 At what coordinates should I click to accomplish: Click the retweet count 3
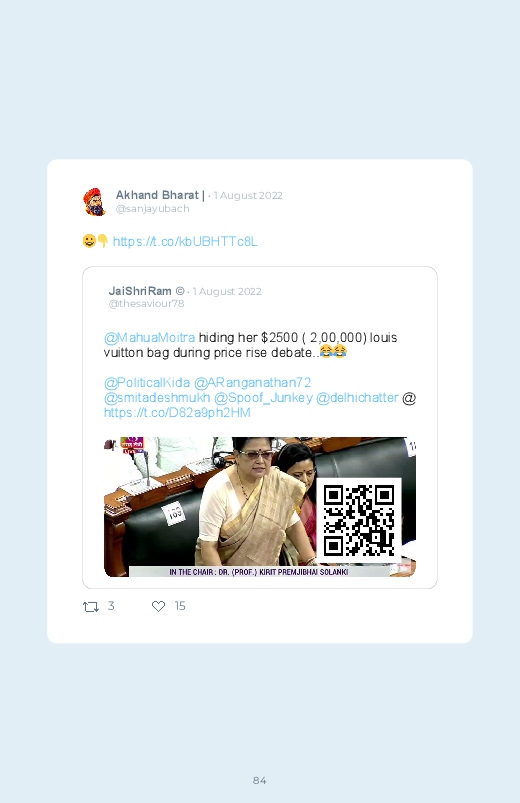pyautogui.click(x=111, y=606)
